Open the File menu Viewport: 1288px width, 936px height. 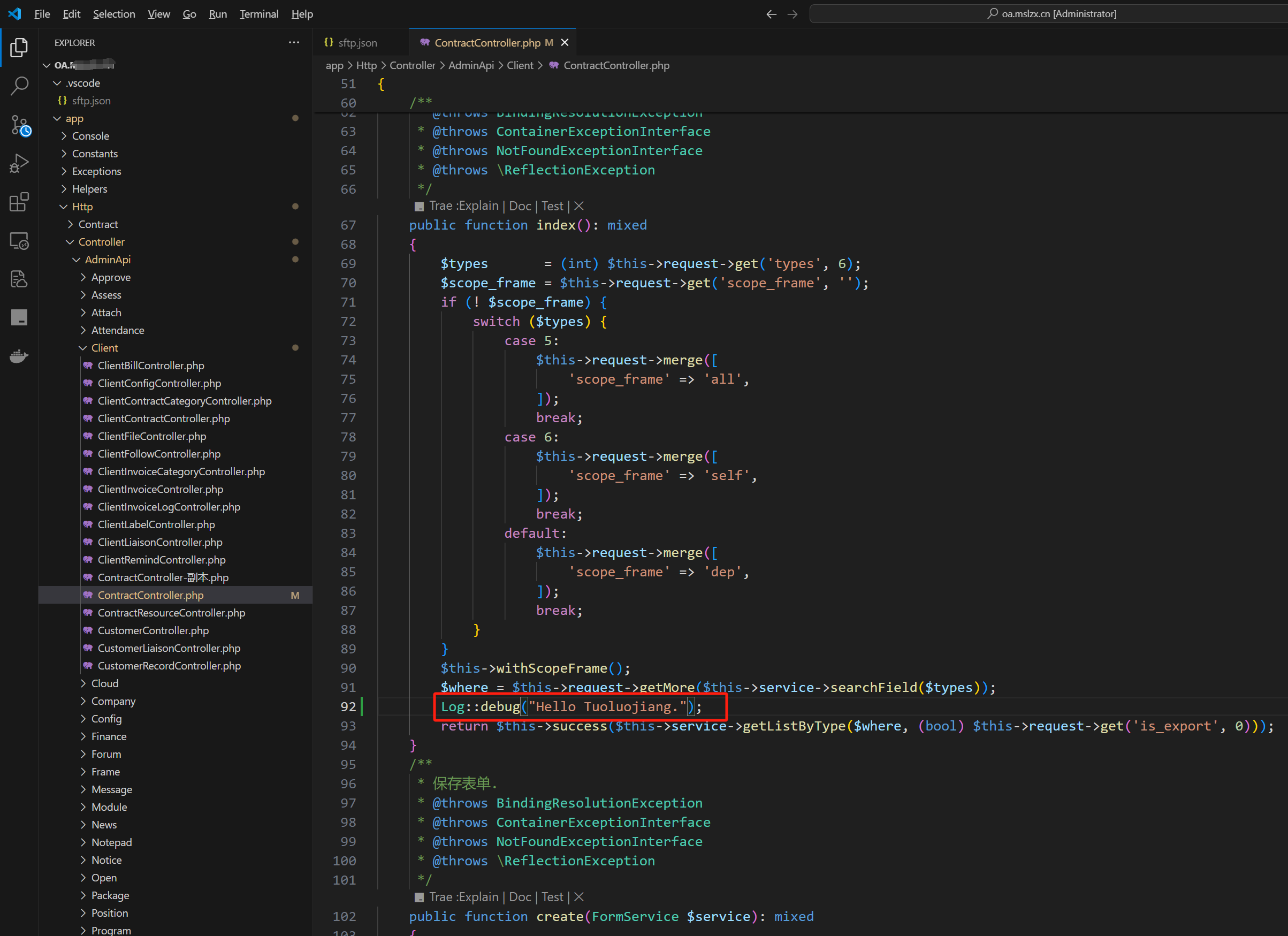42,13
